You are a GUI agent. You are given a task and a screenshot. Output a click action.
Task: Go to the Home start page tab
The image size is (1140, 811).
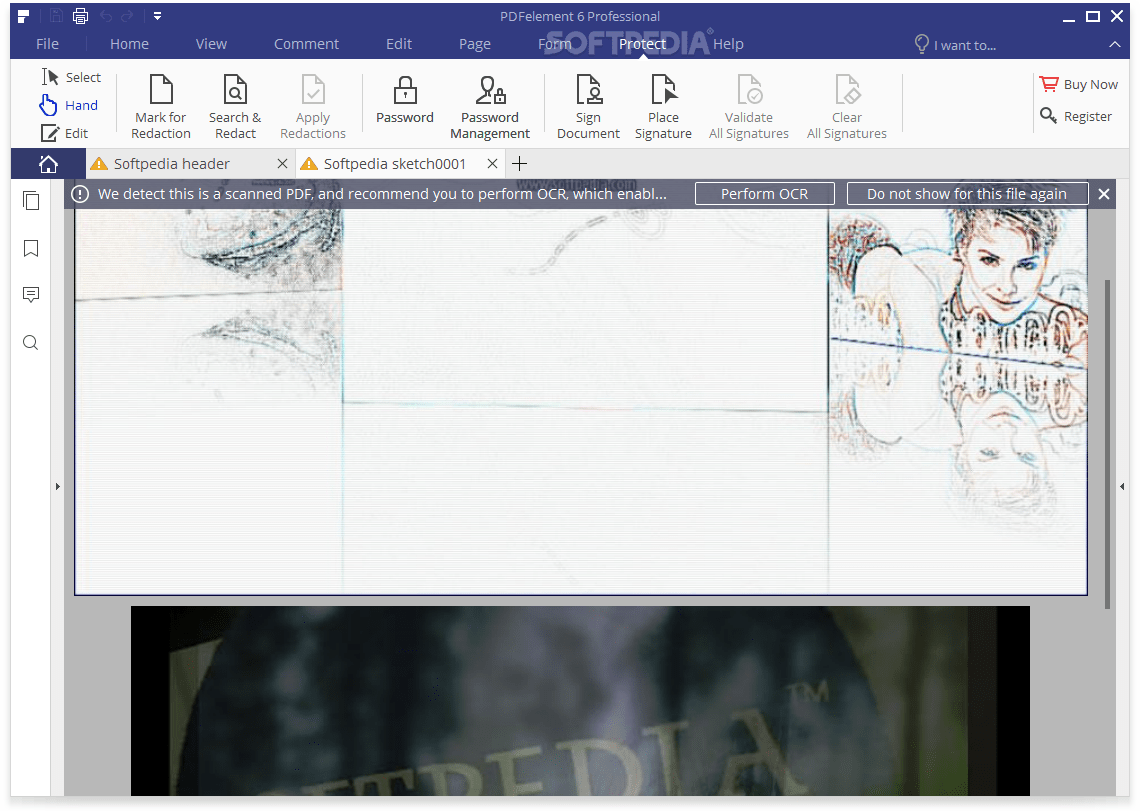[48, 164]
